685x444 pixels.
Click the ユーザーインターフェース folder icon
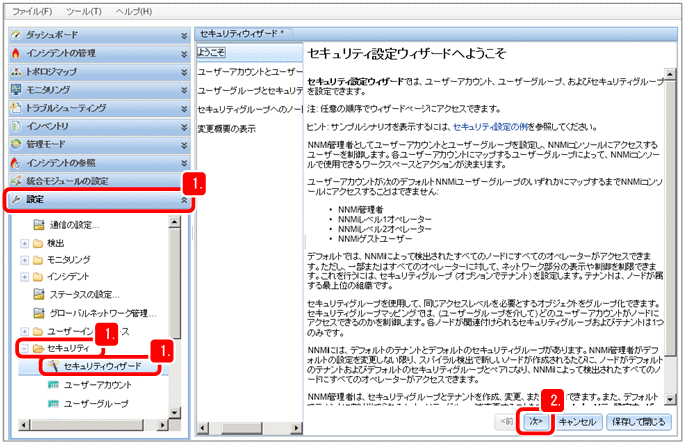38,332
